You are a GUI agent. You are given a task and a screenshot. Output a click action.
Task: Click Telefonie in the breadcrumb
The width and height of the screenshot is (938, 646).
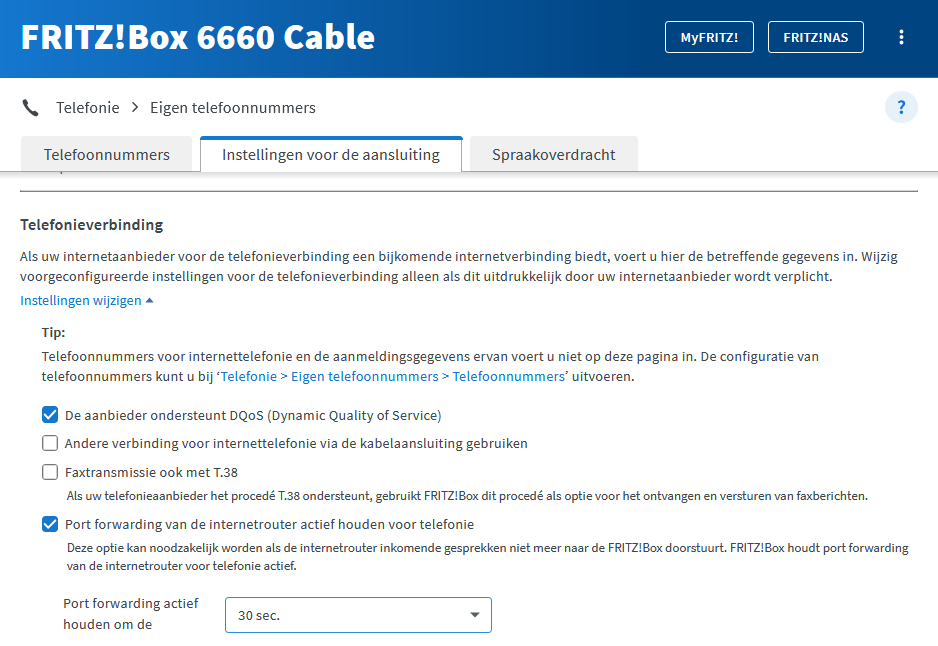88,108
